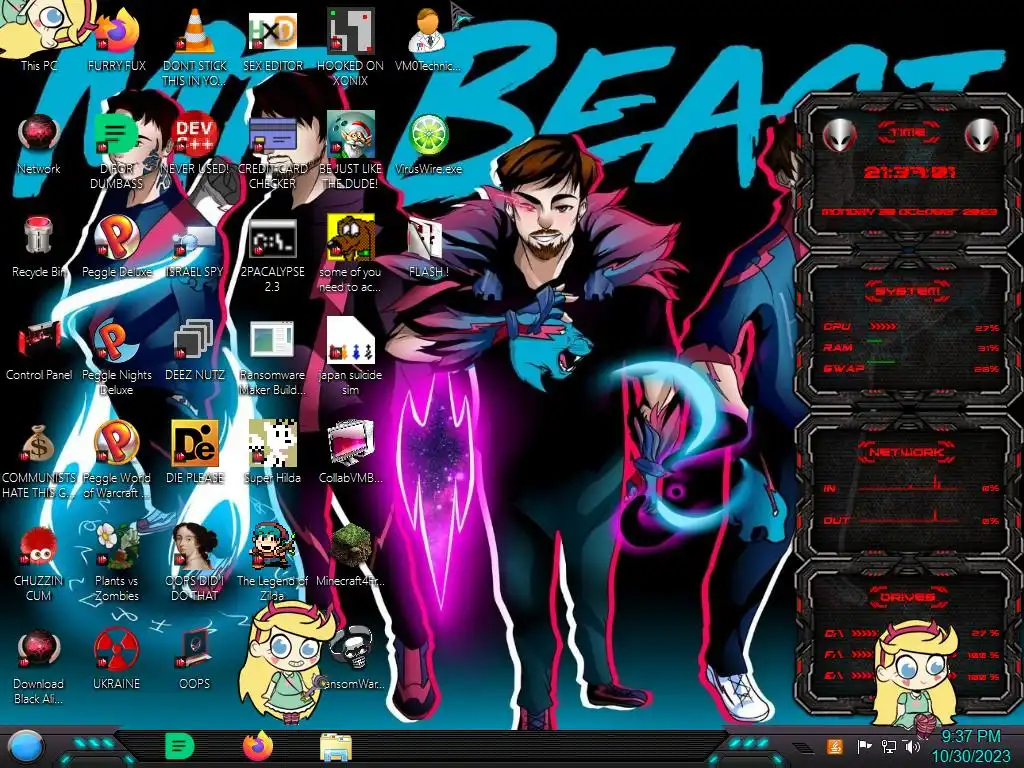The image size is (1024, 768).
Task: Click the taskbar clock showing 9:37 PM
Action: tap(970, 737)
